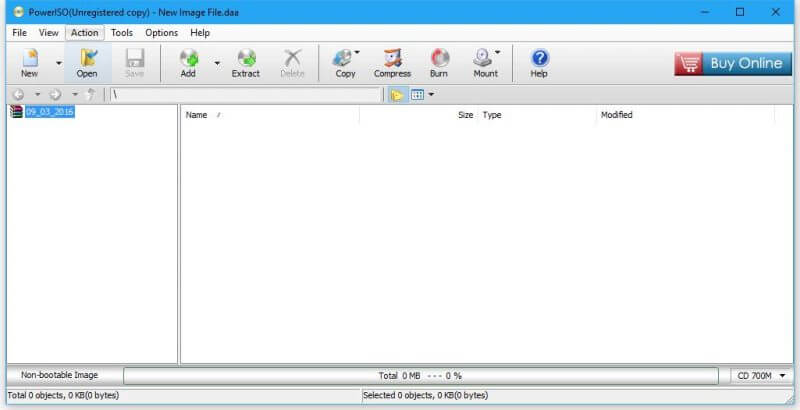The width and height of the screenshot is (800, 410).
Task: Open the File menu
Action: point(19,33)
